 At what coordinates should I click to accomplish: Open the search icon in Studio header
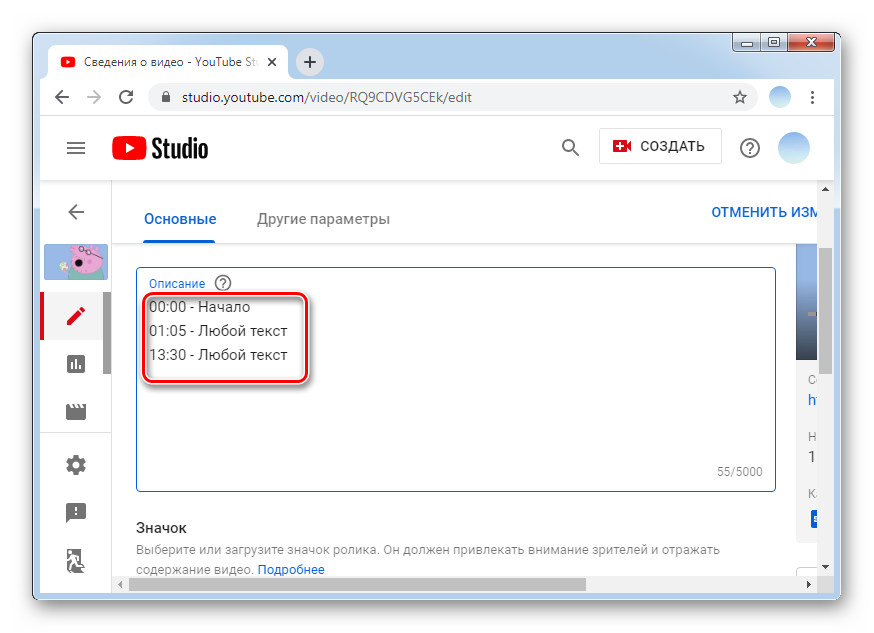(x=570, y=148)
